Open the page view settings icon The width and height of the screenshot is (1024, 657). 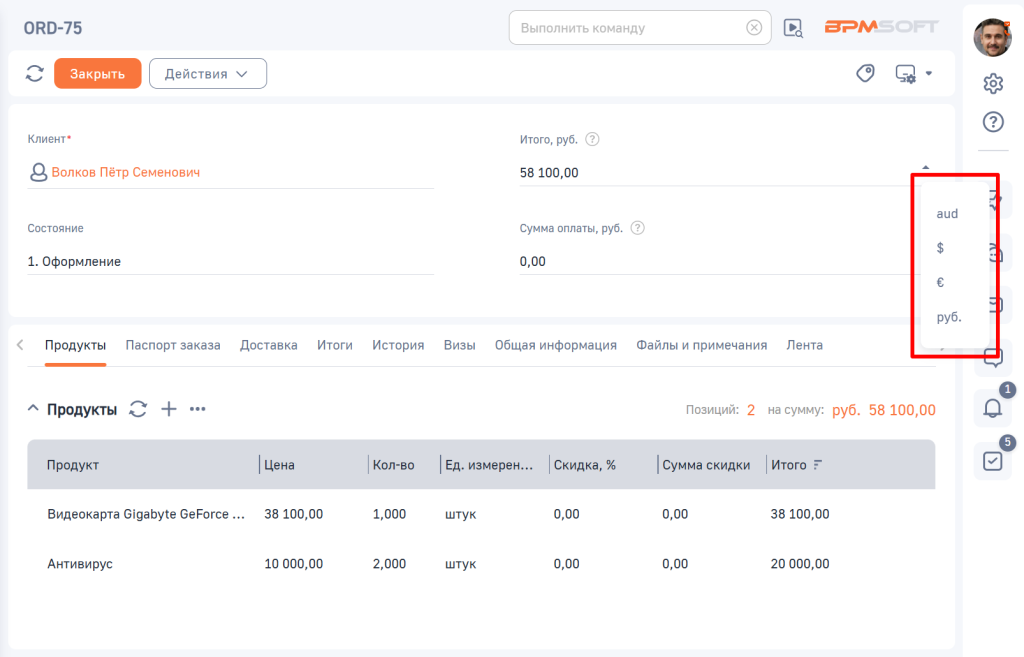pos(912,73)
